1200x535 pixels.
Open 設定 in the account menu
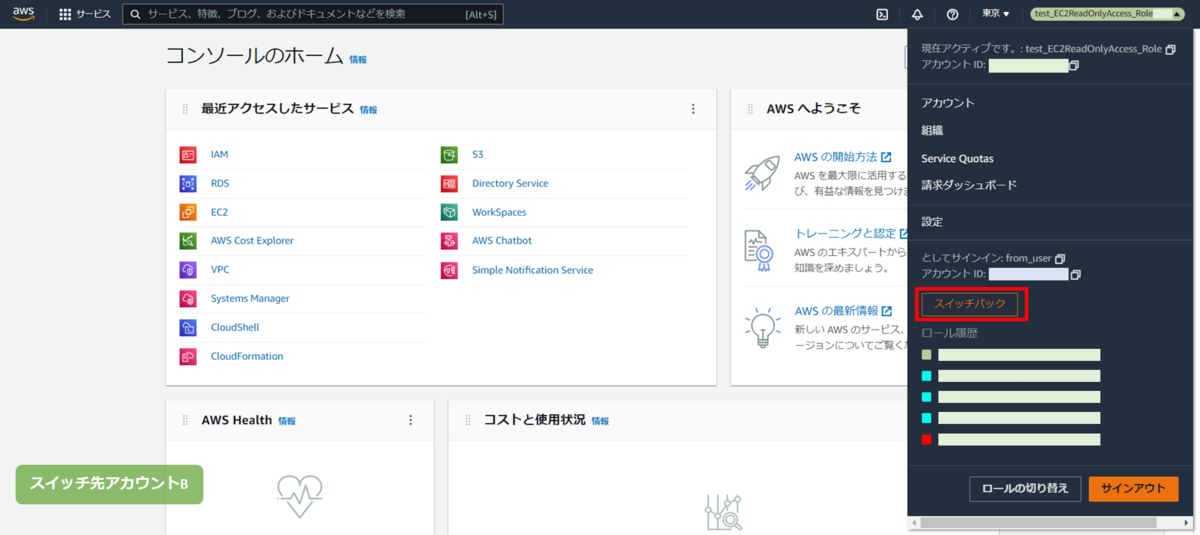click(932, 221)
